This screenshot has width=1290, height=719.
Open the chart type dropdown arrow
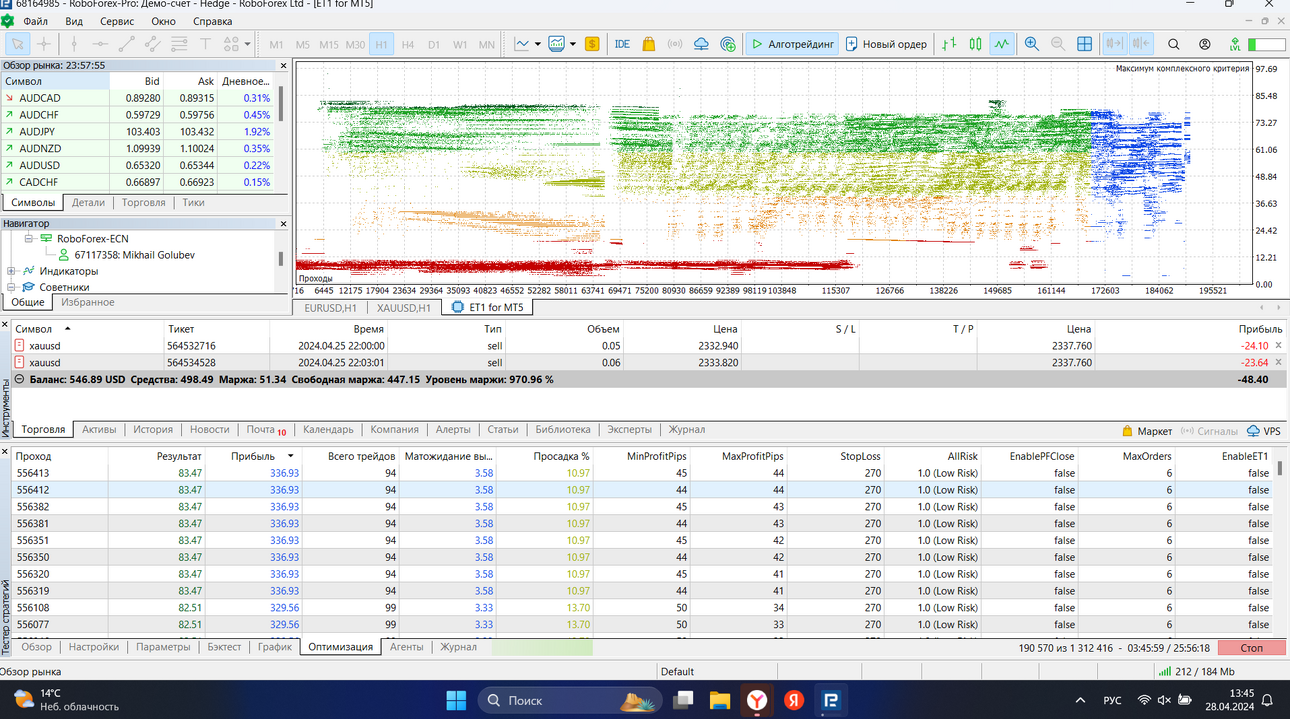[x=538, y=44]
